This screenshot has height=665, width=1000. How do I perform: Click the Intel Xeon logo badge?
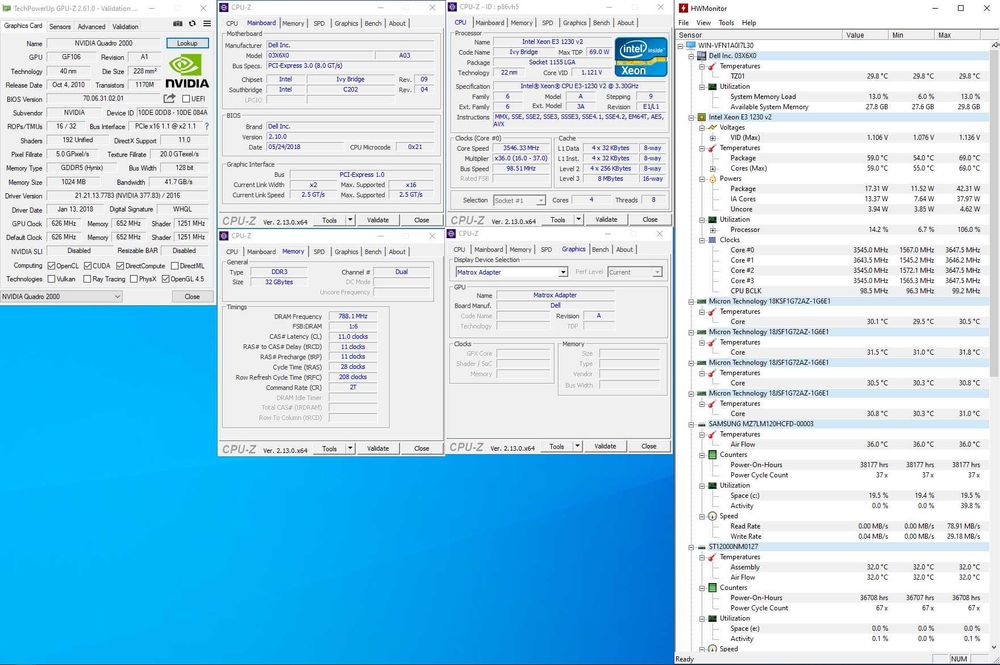pos(640,56)
